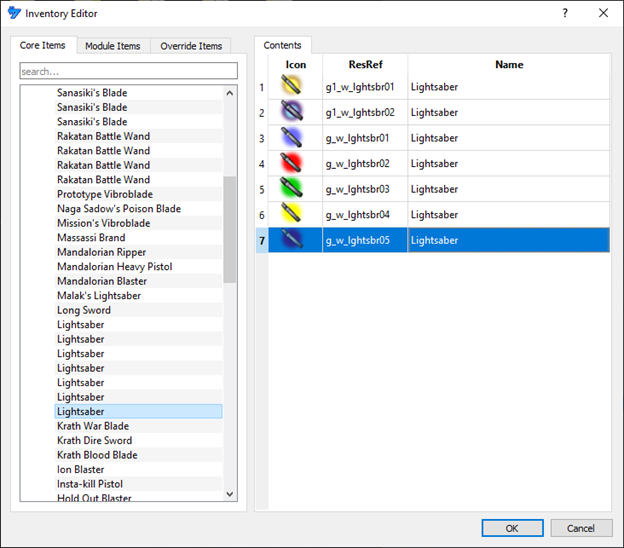Image resolution: width=624 pixels, height=548 pixels.
Task: Click the Cancel button
Action: pyautogui.click(x=581, y=528)
